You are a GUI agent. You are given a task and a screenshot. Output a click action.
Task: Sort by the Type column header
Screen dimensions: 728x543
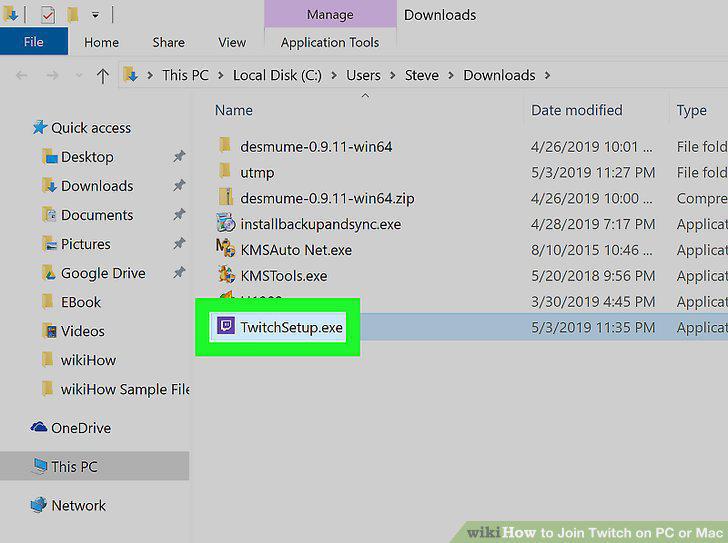point(691,110)
